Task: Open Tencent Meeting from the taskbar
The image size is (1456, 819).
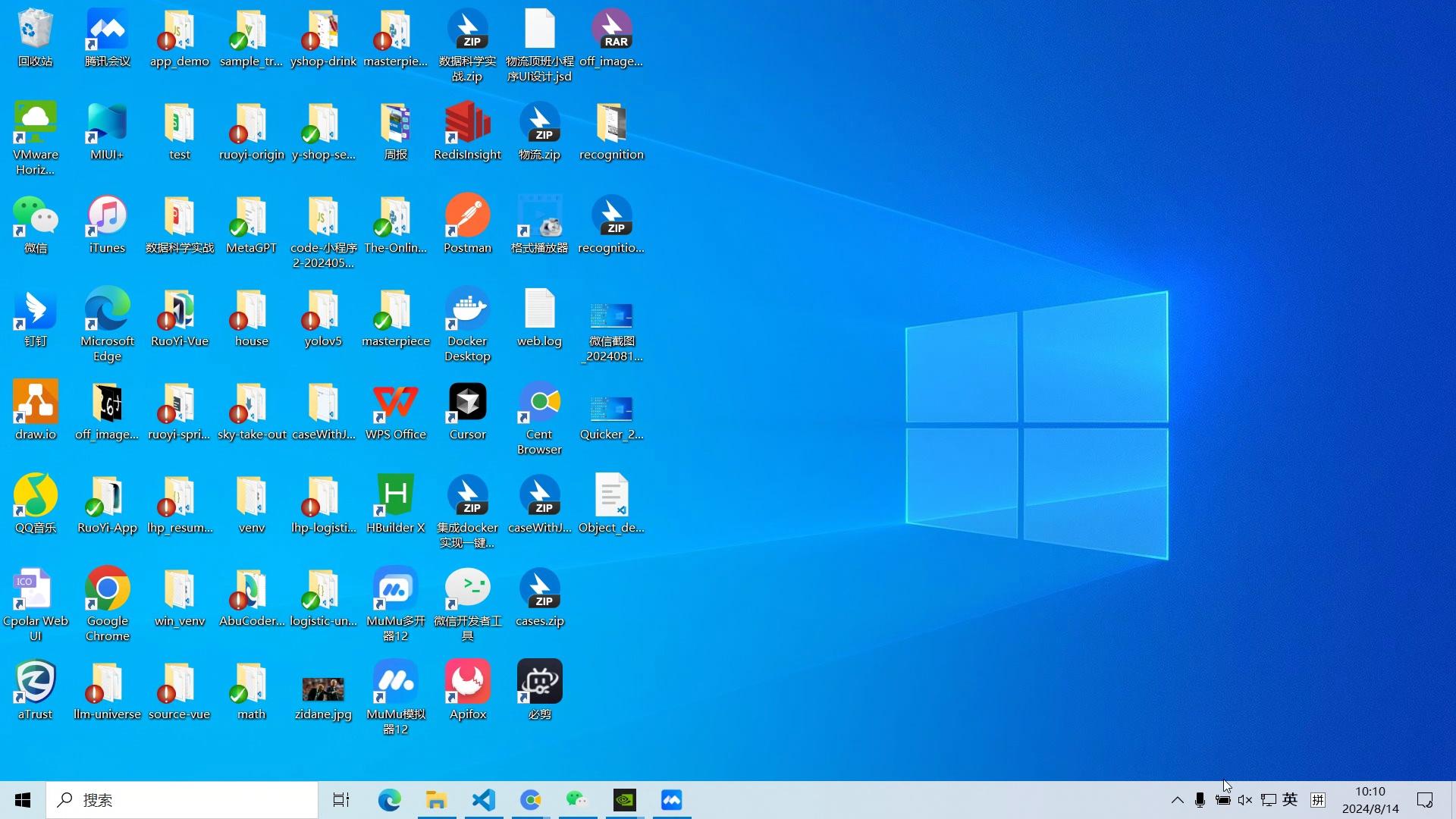Action: (671, 800)
